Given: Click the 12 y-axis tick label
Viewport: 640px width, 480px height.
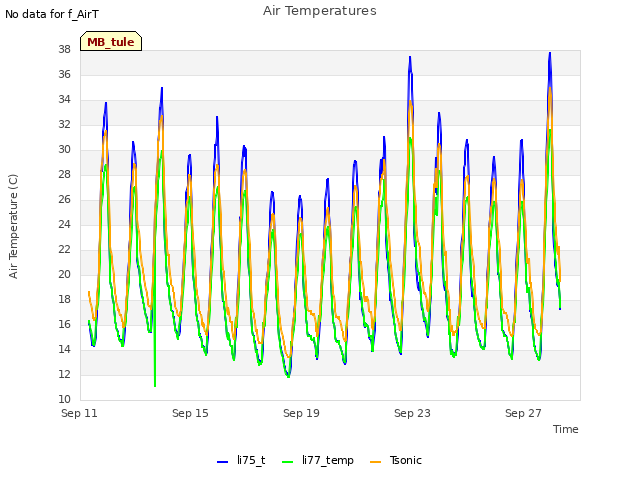Looking at the screenshot, I should (x=64, y=374).
